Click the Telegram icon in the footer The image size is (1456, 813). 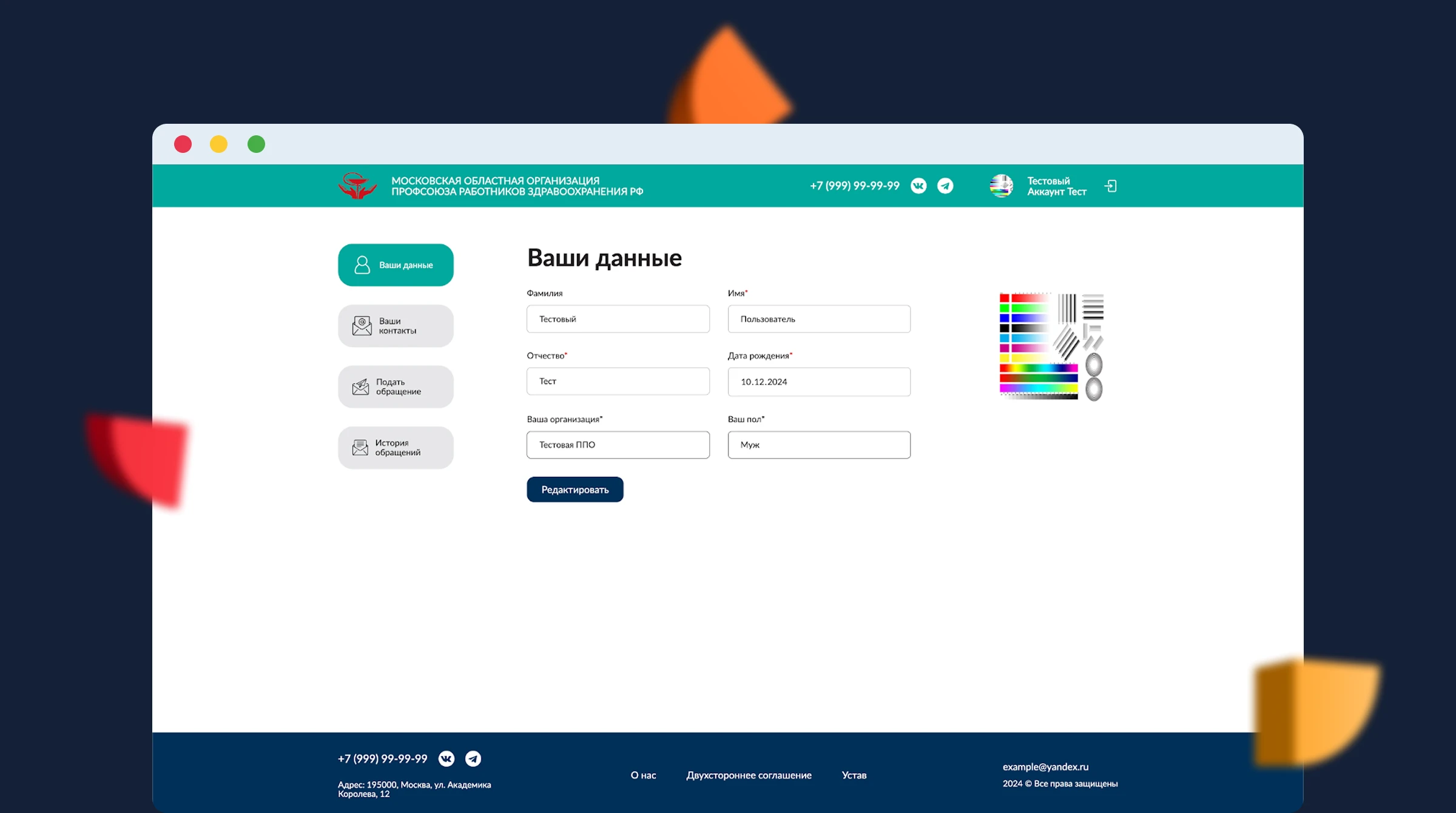pyautogui.click(x=473, y=758)
